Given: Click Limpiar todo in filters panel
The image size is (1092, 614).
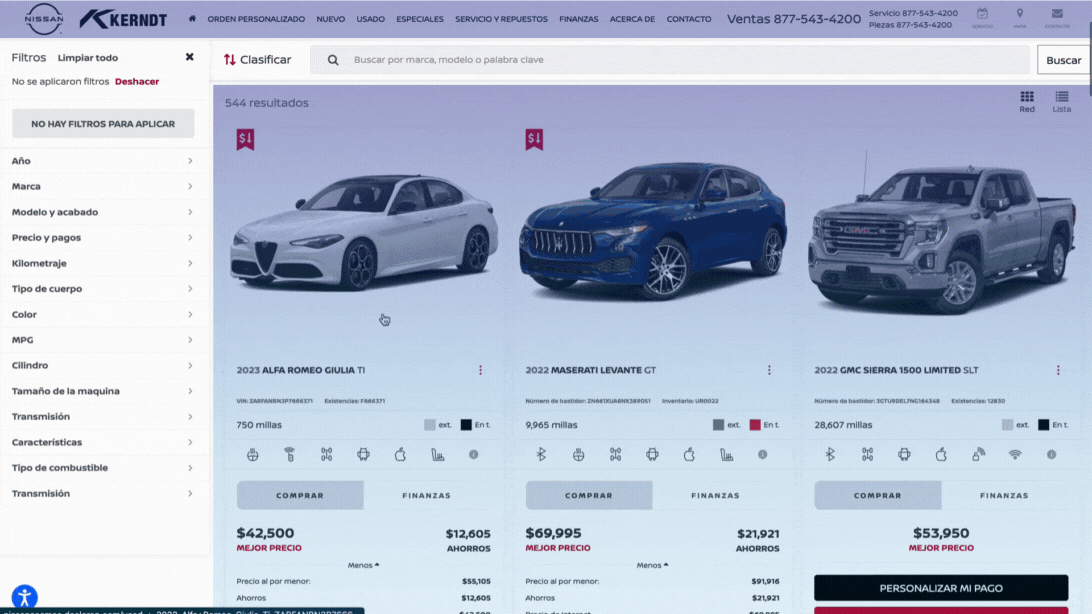Looking at the screenshot, I should tap(88, 58).
